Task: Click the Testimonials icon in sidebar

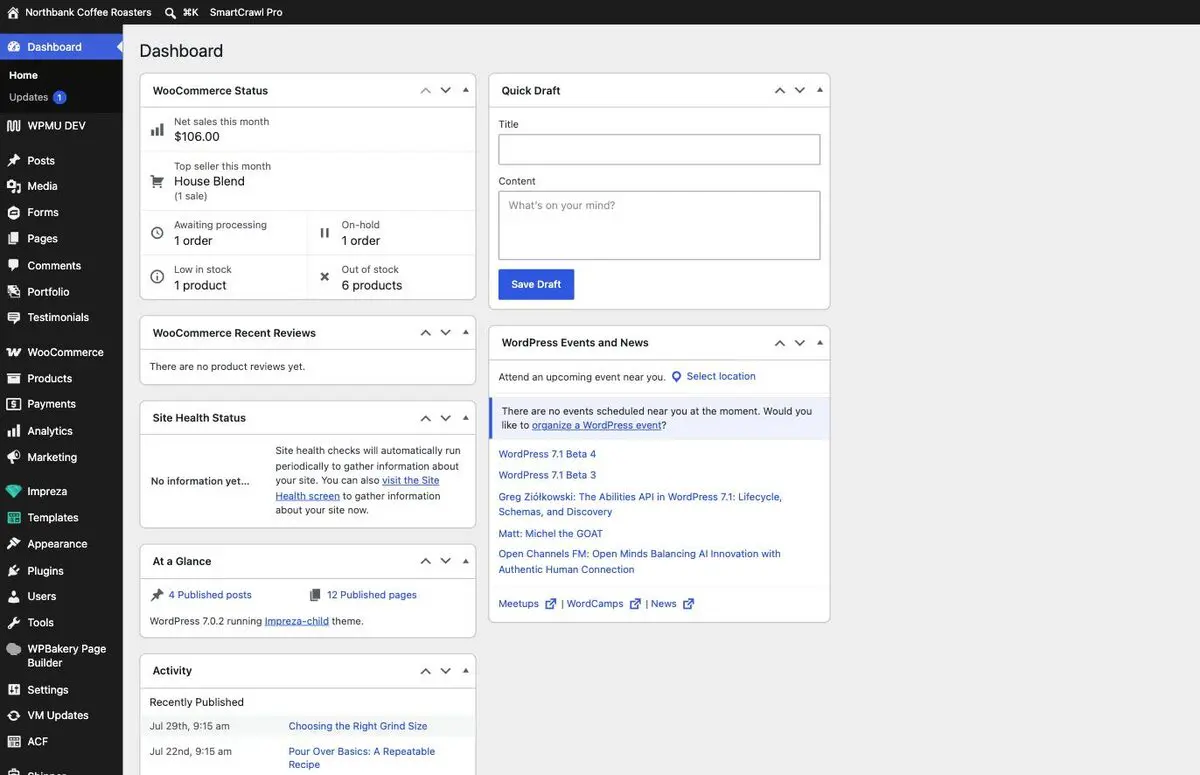Action: tap(13, 317)
